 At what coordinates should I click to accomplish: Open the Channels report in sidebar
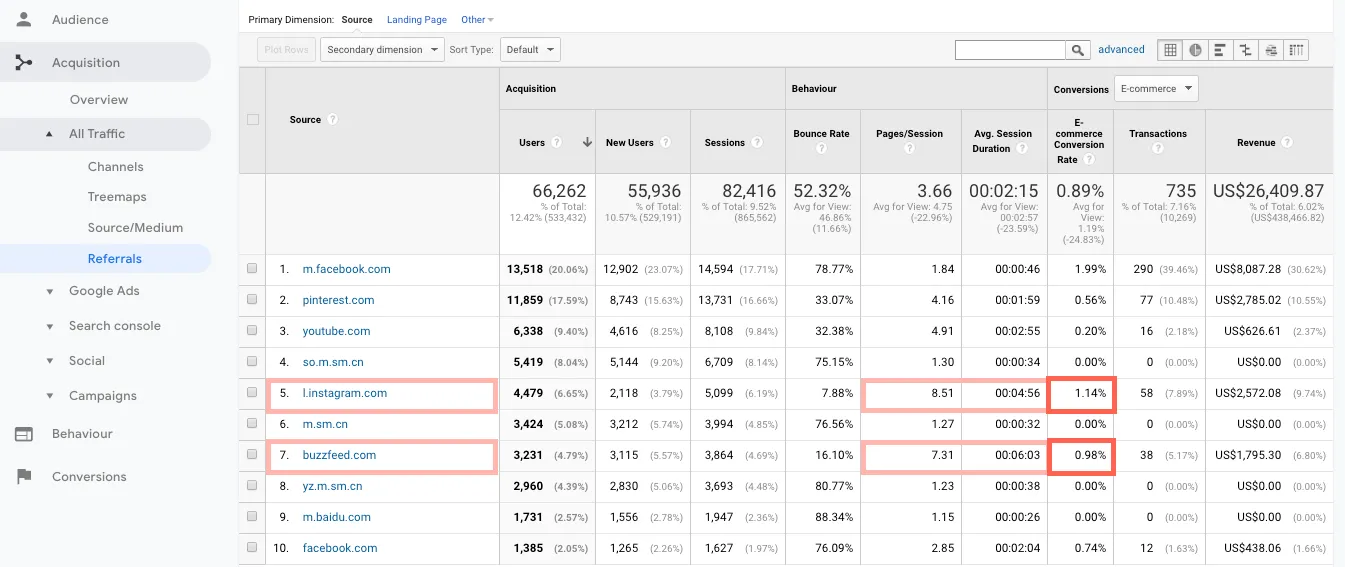click(x=116, y=167)
